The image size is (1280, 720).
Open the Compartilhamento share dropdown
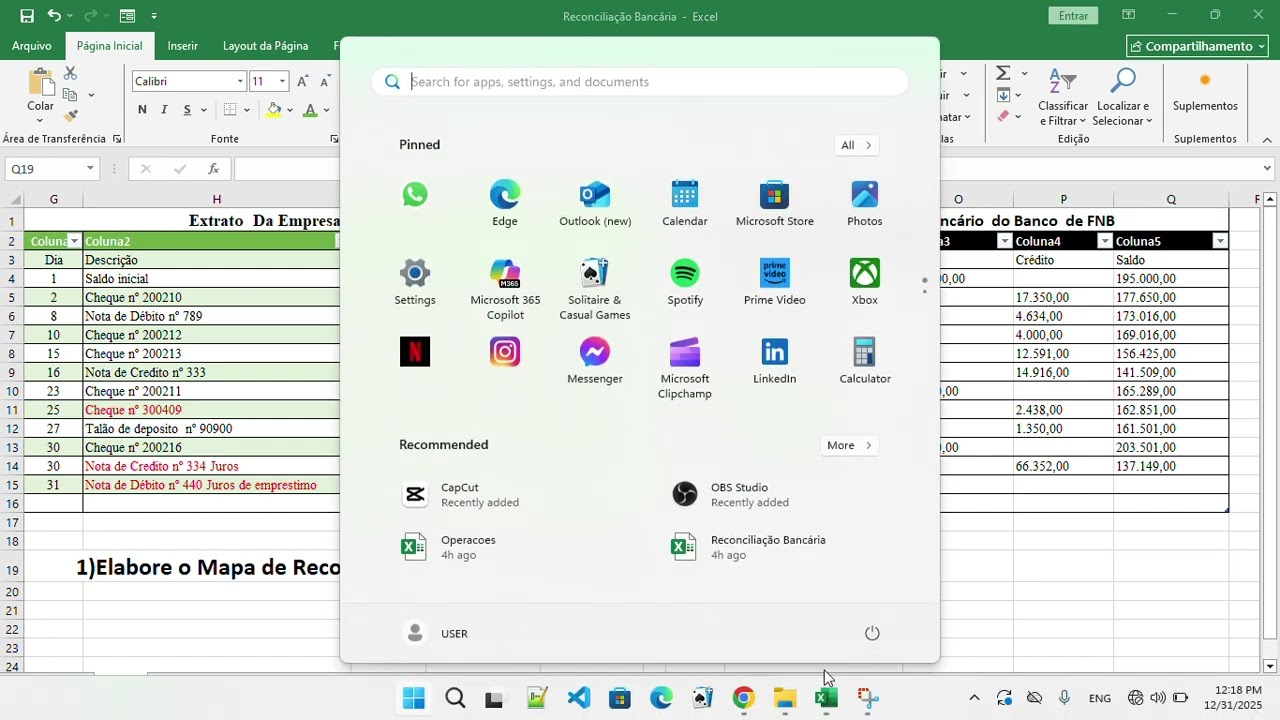tap(1197, 46)
